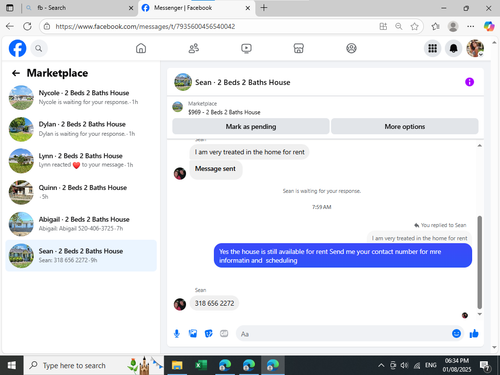Refresh the page

click(28, 26)
